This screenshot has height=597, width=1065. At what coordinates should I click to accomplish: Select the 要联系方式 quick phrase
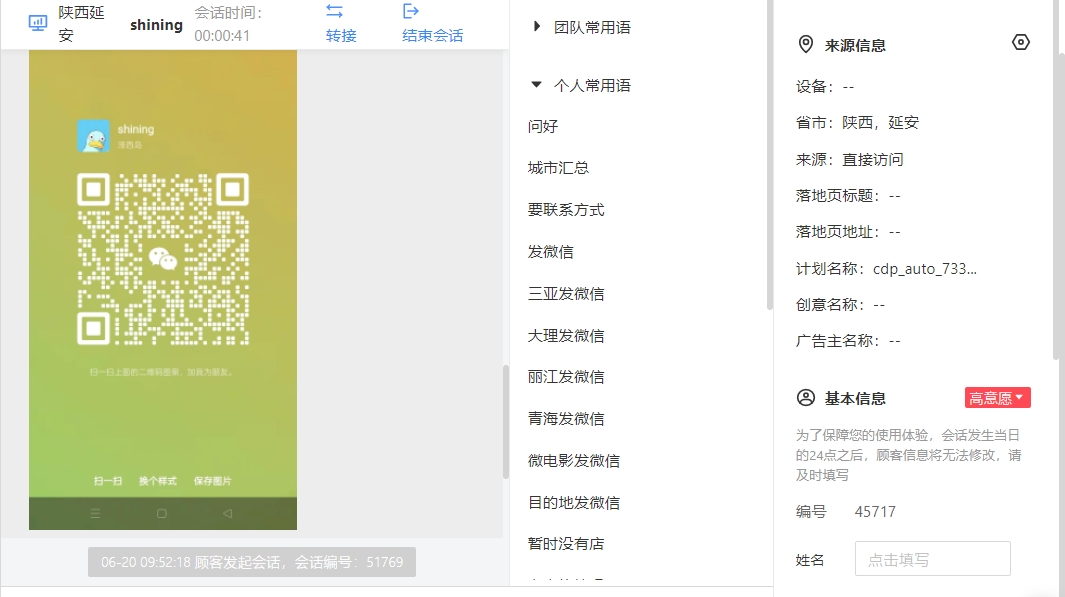click(566, 210)
